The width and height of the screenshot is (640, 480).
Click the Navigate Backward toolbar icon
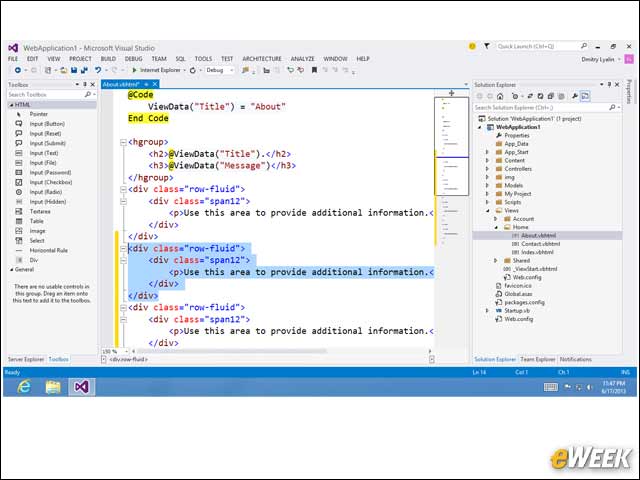[x=18, y=70]
